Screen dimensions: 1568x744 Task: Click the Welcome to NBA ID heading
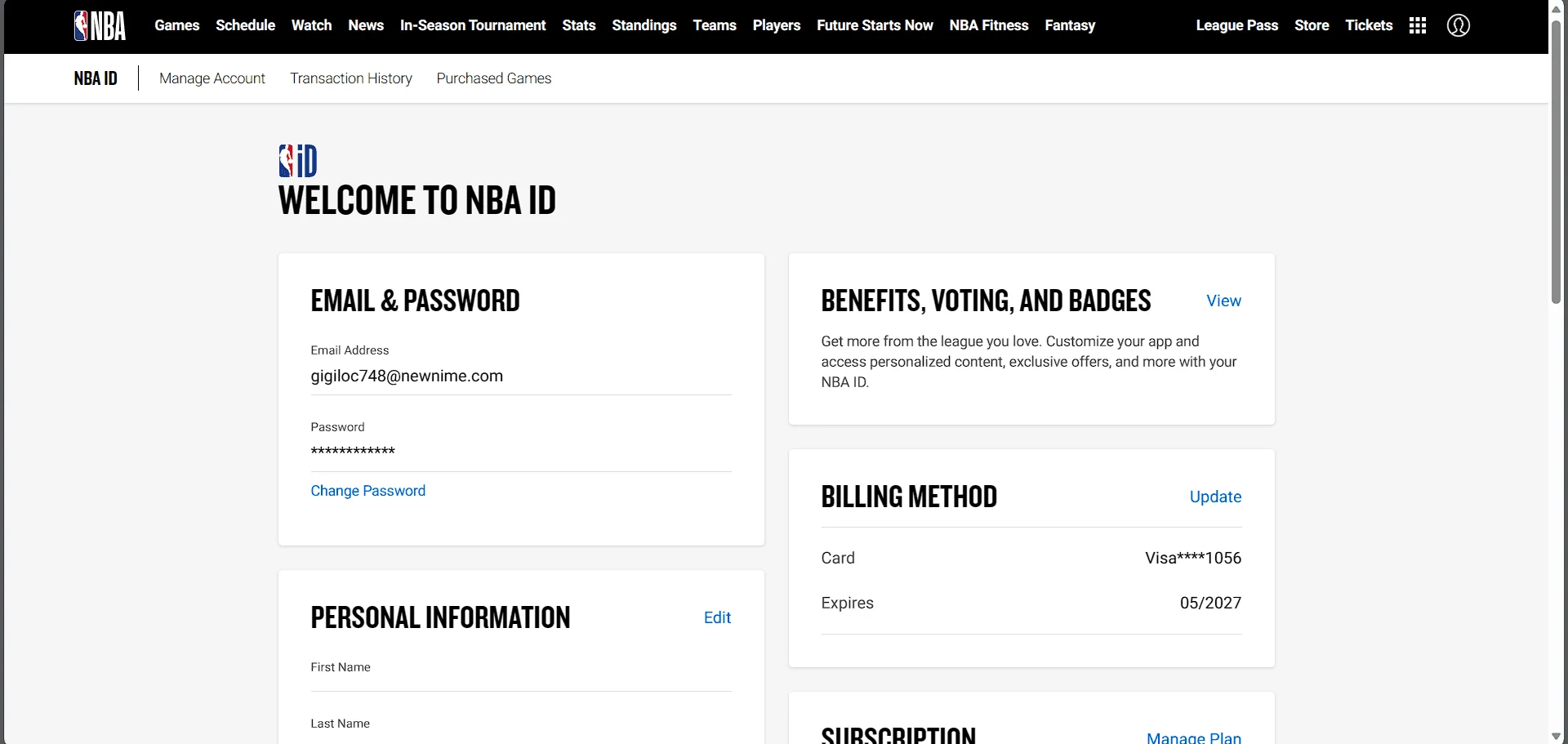(x=416, y=201)
